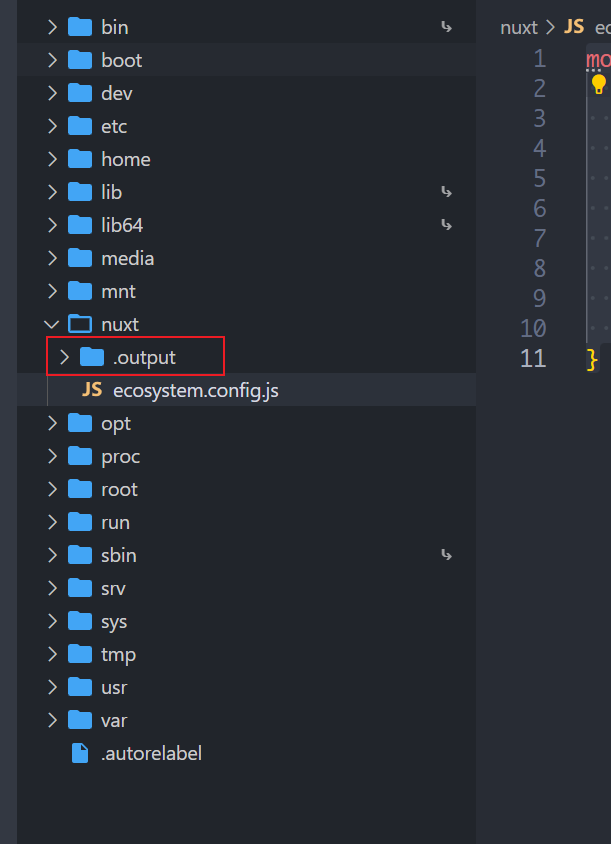Image resolution: width=611 pixels, height=844 pixels.
Task: Click the .autorelabel file icon
Action: (x=80, y=753)
